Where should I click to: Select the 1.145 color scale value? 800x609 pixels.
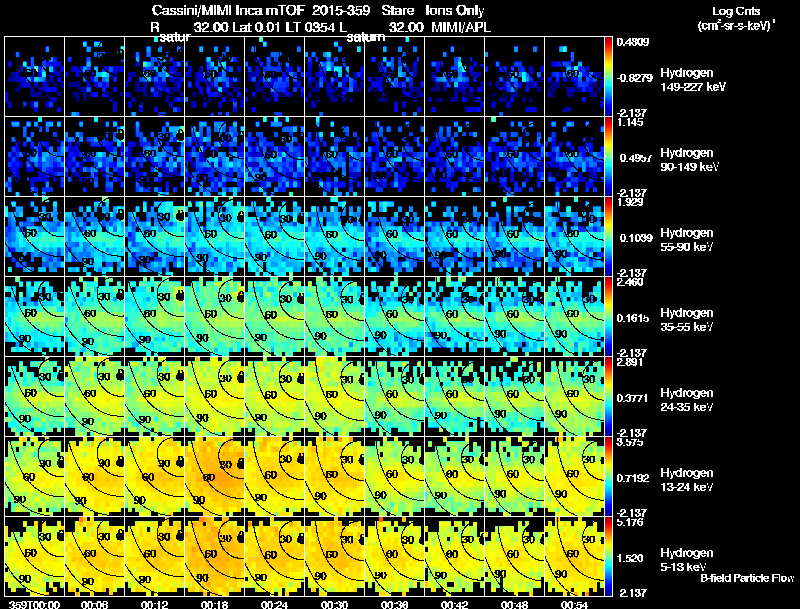630,122
